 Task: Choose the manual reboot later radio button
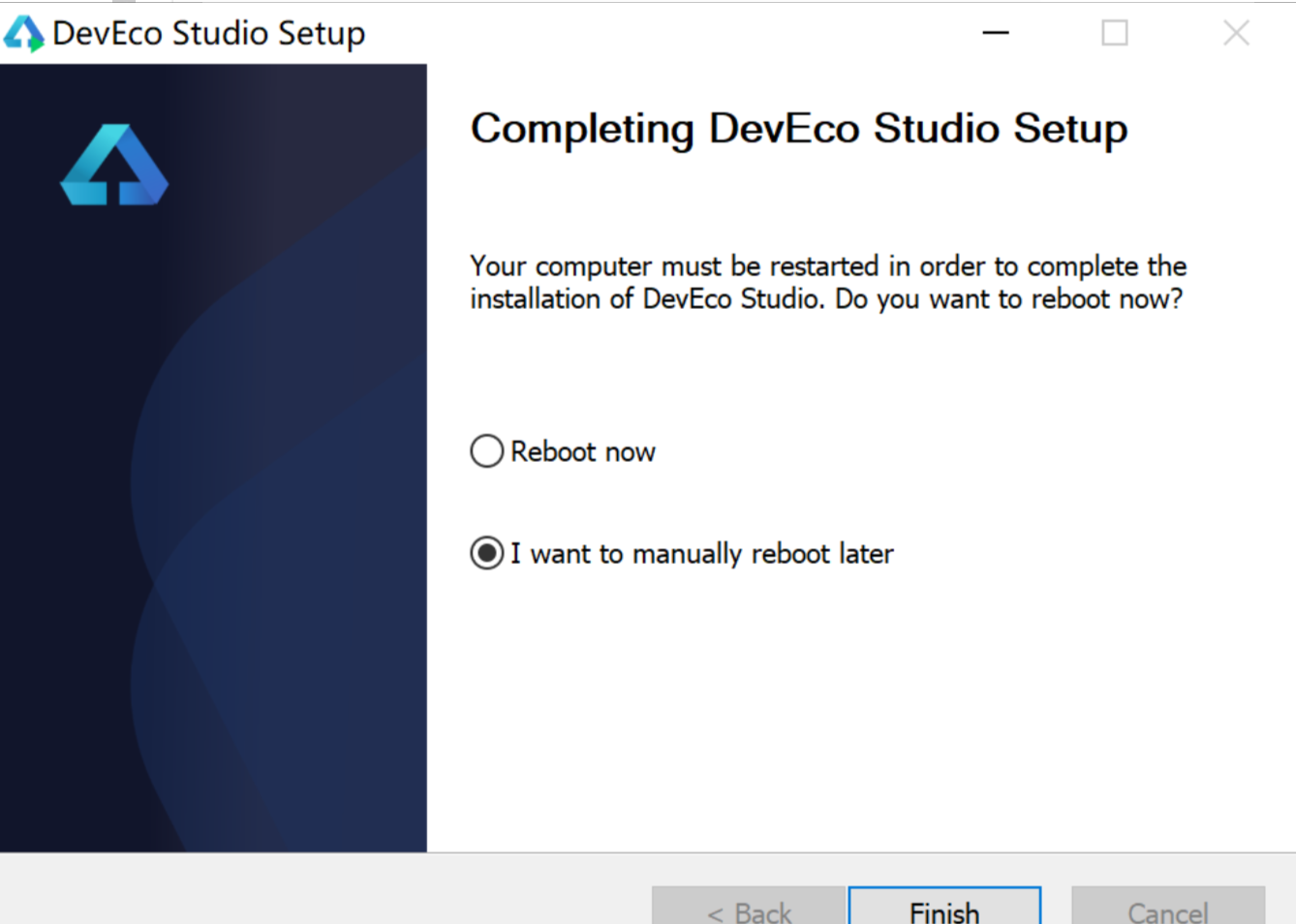pyautogui.click(x=487, y=553)
